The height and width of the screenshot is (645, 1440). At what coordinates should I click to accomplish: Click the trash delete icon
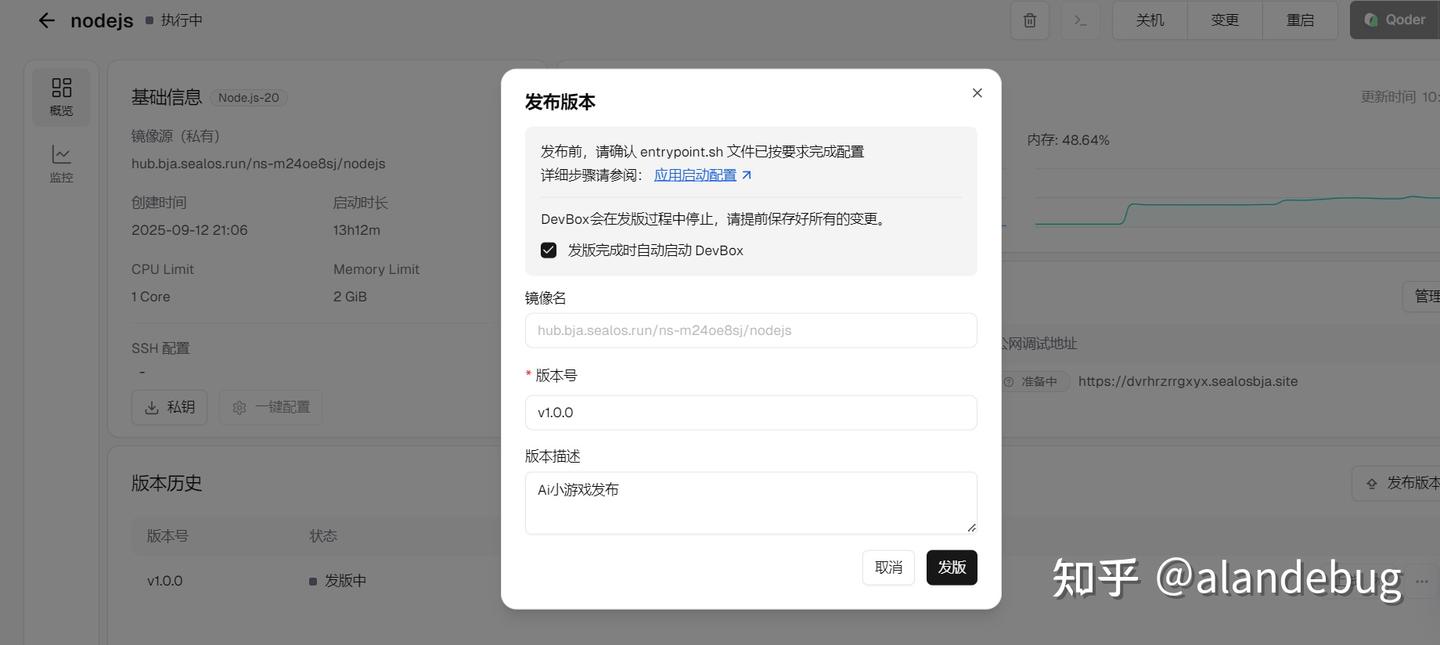(1029, 19)
